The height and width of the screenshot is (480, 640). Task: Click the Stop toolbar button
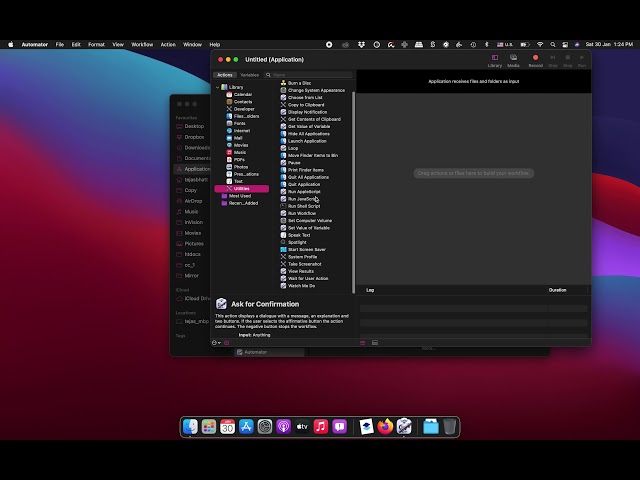pos(567,61)
